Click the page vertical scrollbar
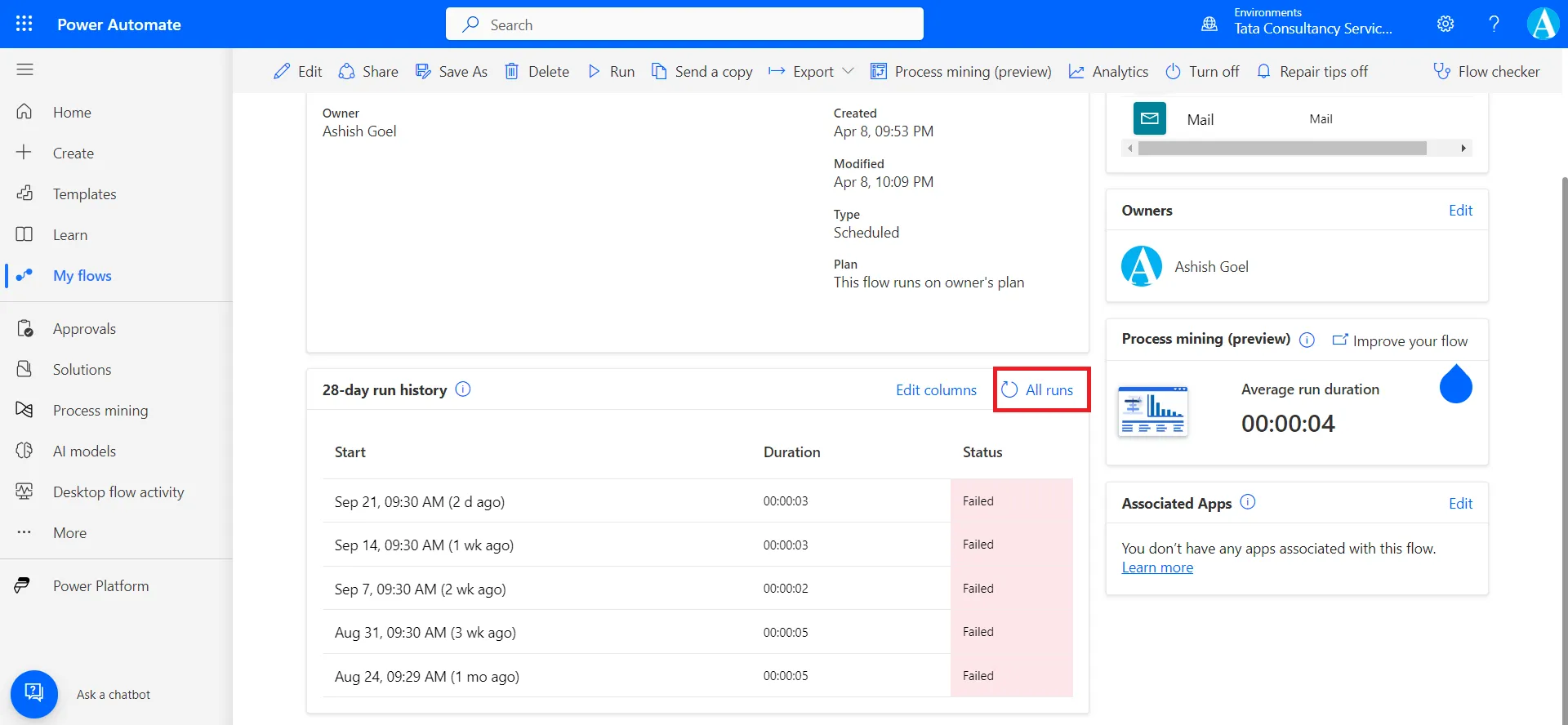 click(x=1564, y=449)
